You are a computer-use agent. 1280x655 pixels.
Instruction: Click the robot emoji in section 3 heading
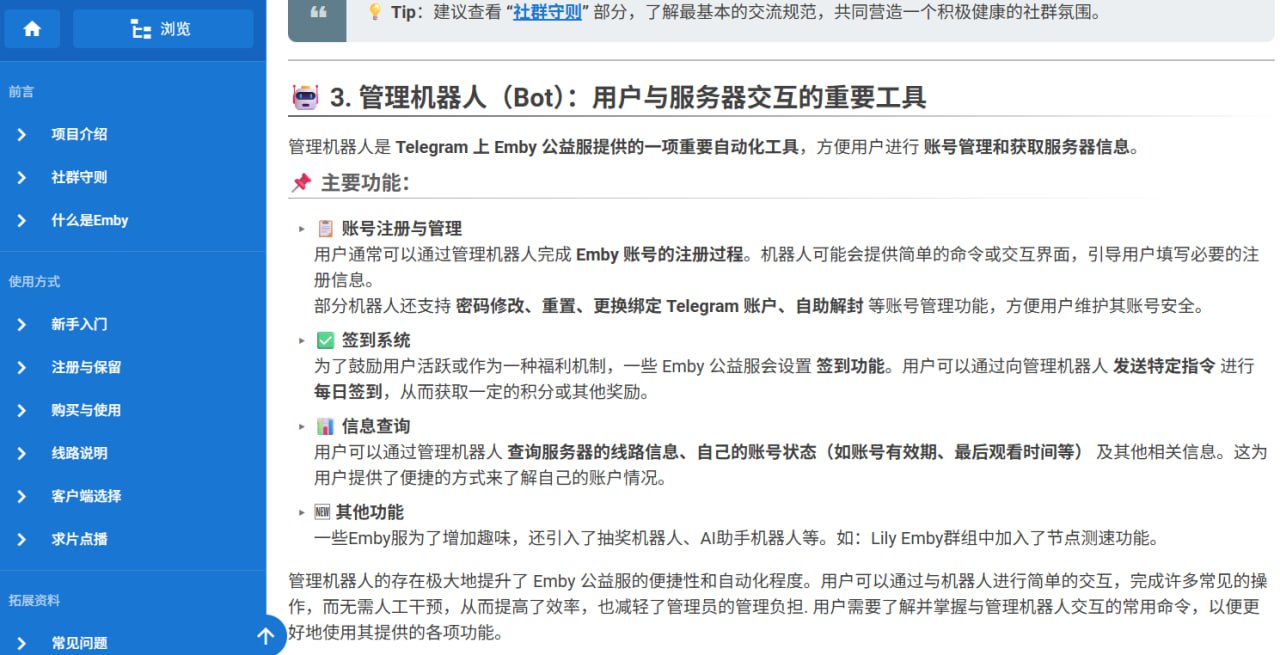[305, 97]
